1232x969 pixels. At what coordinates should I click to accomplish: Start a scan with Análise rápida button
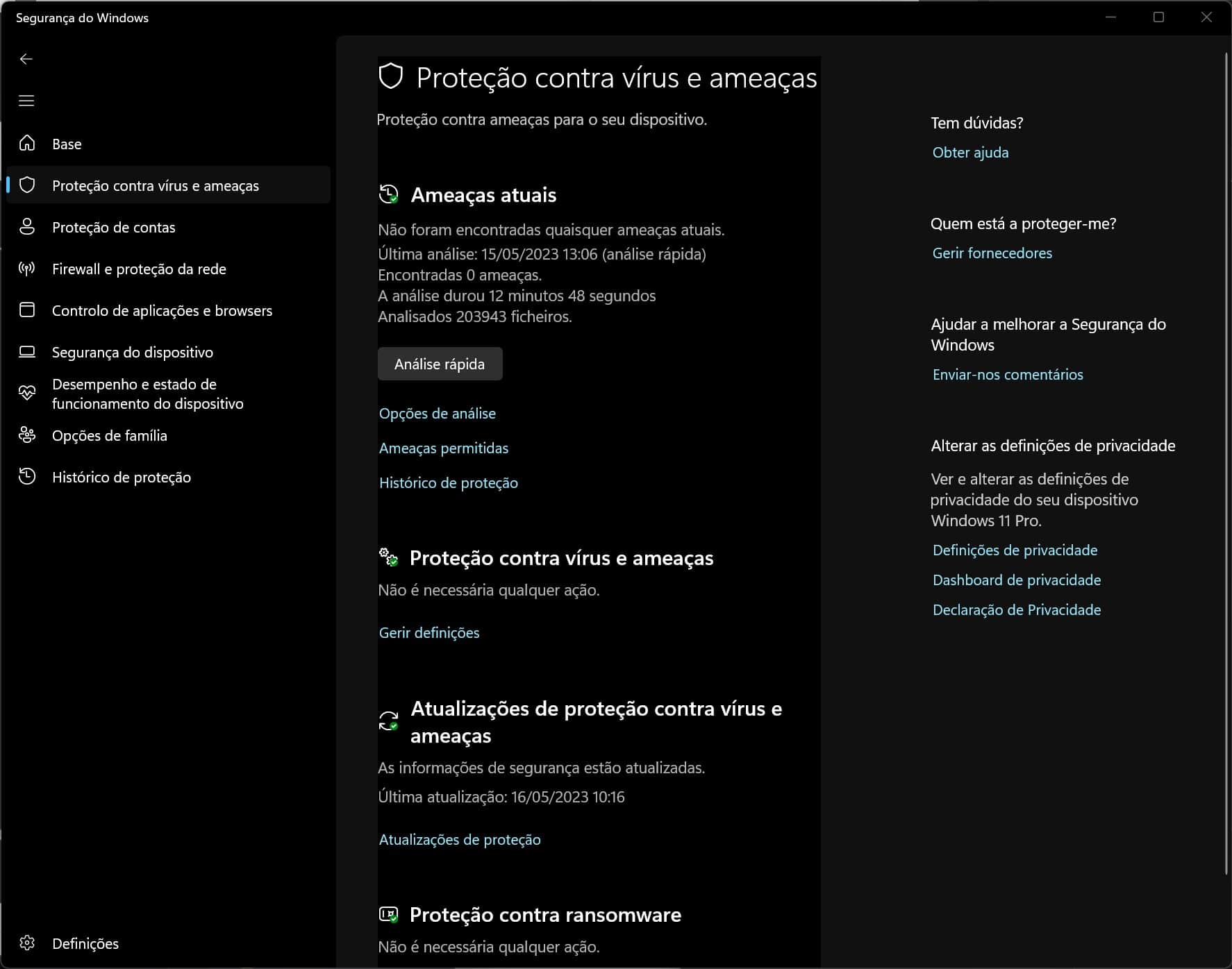pyautogui.click(x=440, y=364)
